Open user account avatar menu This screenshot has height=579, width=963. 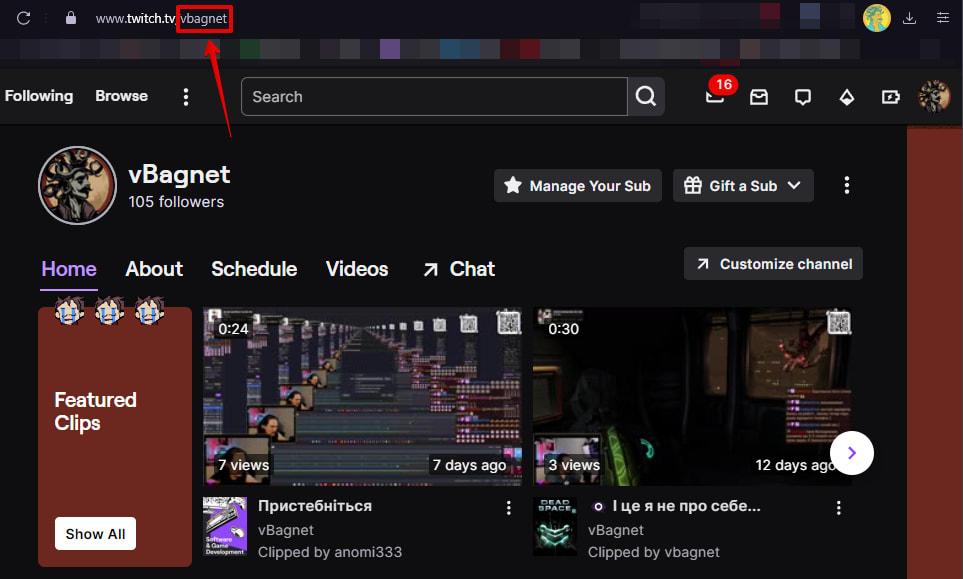[x=934, y=96]
